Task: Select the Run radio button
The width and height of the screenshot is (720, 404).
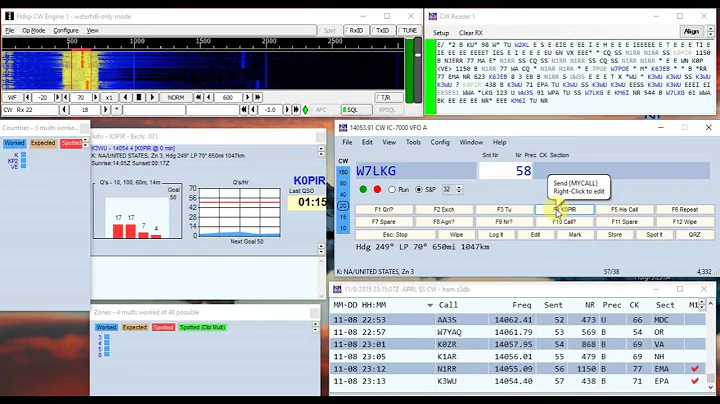Action: (x=392, y=189)
